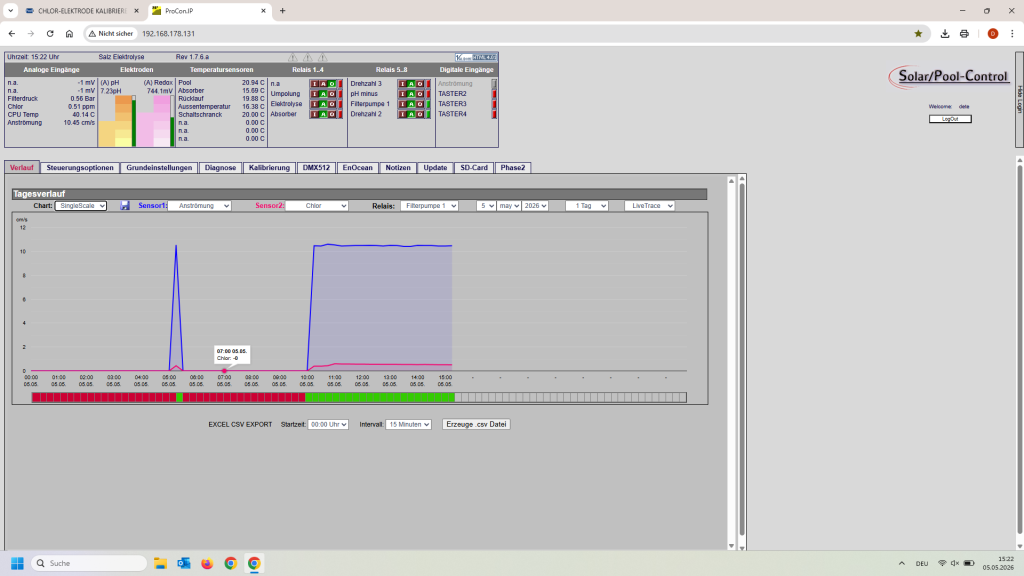Open the Notizen tab
Screen dimensions: 1024x576
(398, 168)
